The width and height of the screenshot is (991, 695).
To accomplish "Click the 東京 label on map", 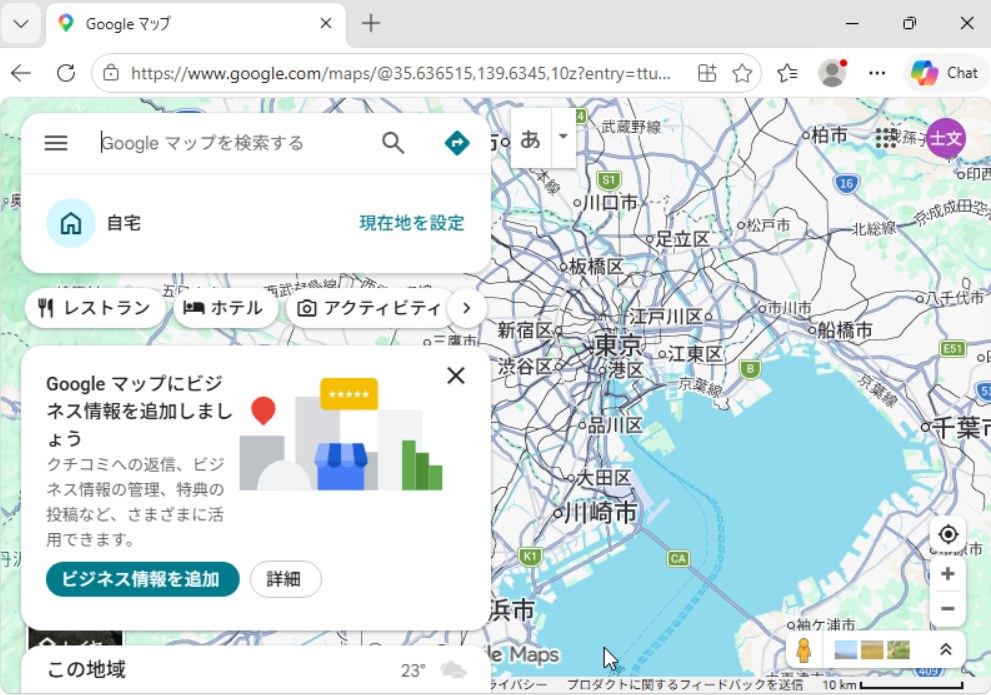I will coord(618,346).
